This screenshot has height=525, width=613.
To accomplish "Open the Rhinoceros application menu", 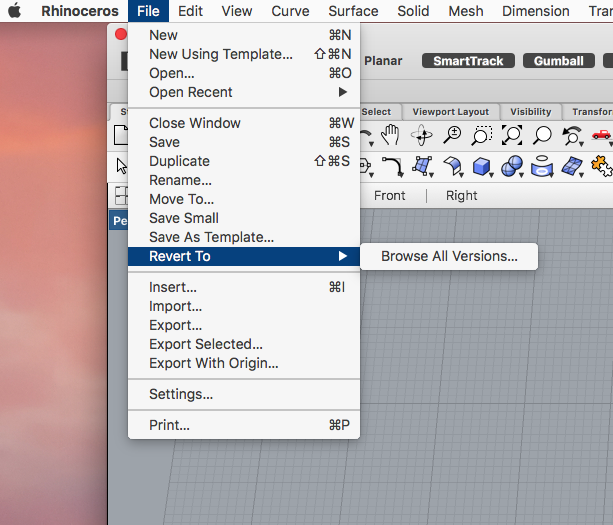I will click(80, 11).
